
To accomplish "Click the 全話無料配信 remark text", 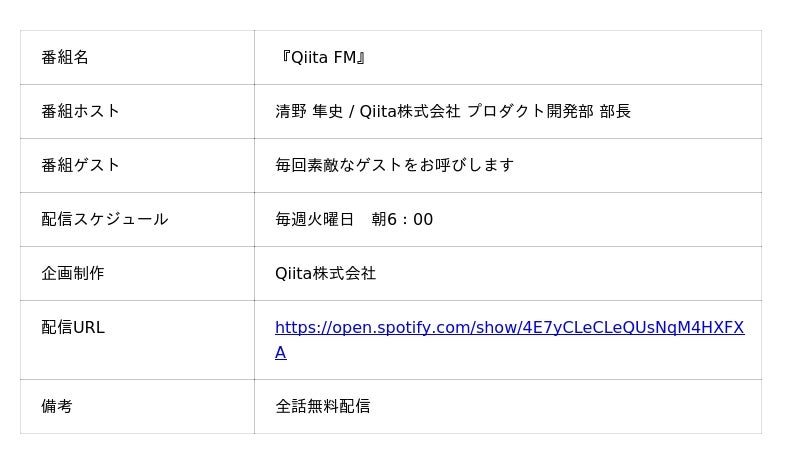I will point(323,407).
